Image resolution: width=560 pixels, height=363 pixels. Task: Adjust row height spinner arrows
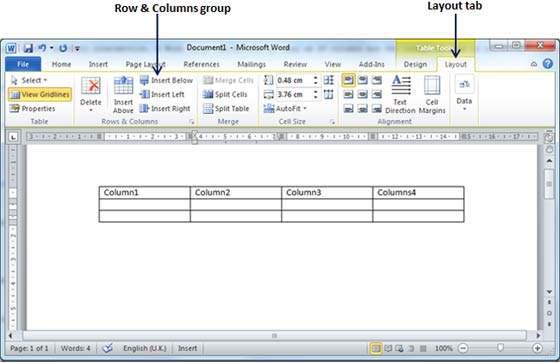point(315,80)
